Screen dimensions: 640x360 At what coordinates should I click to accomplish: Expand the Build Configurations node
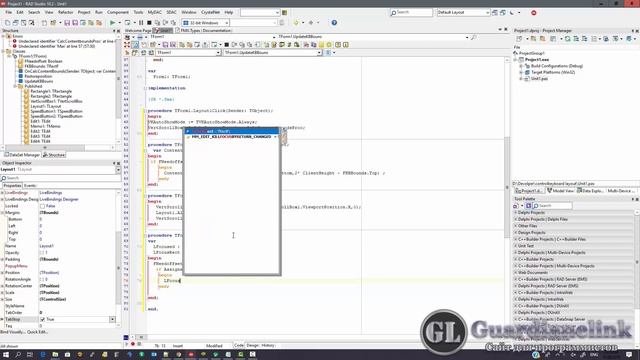521,66
